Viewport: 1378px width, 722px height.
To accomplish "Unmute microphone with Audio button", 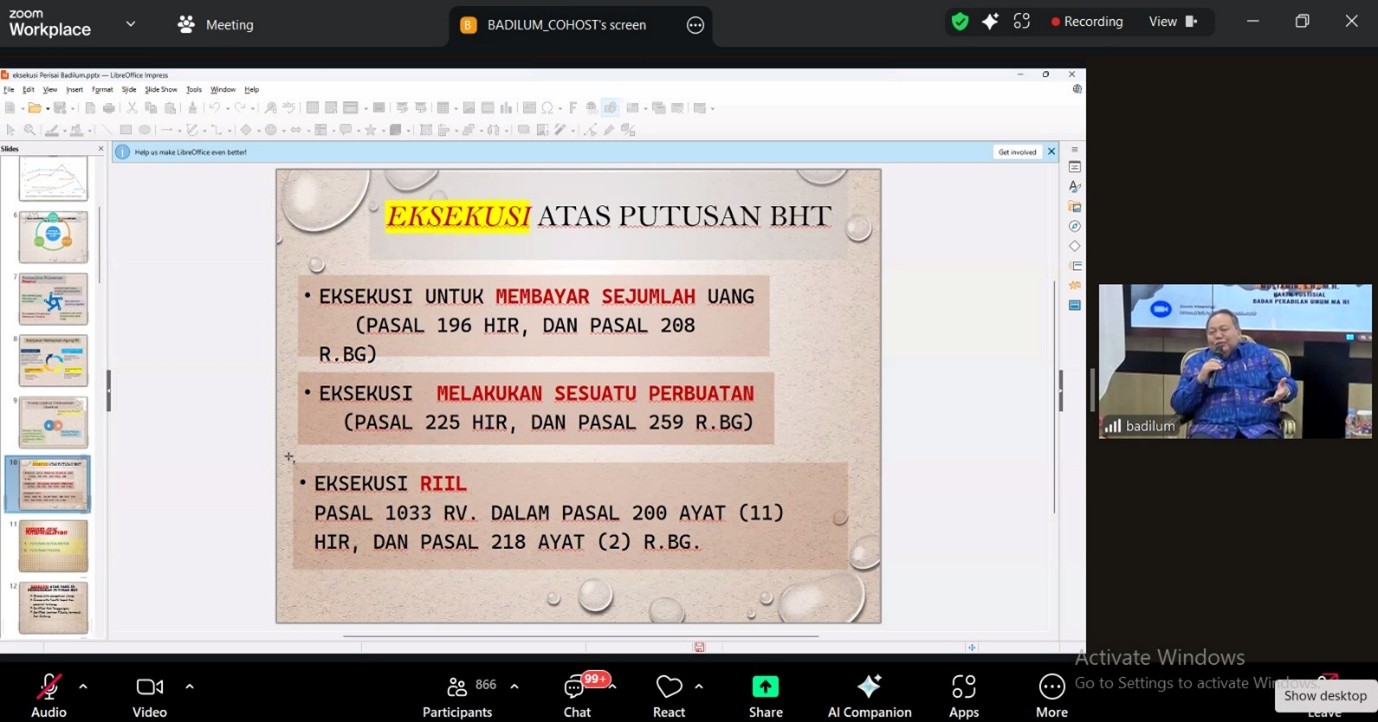I will pyautogui.click(x=48, y=695).
